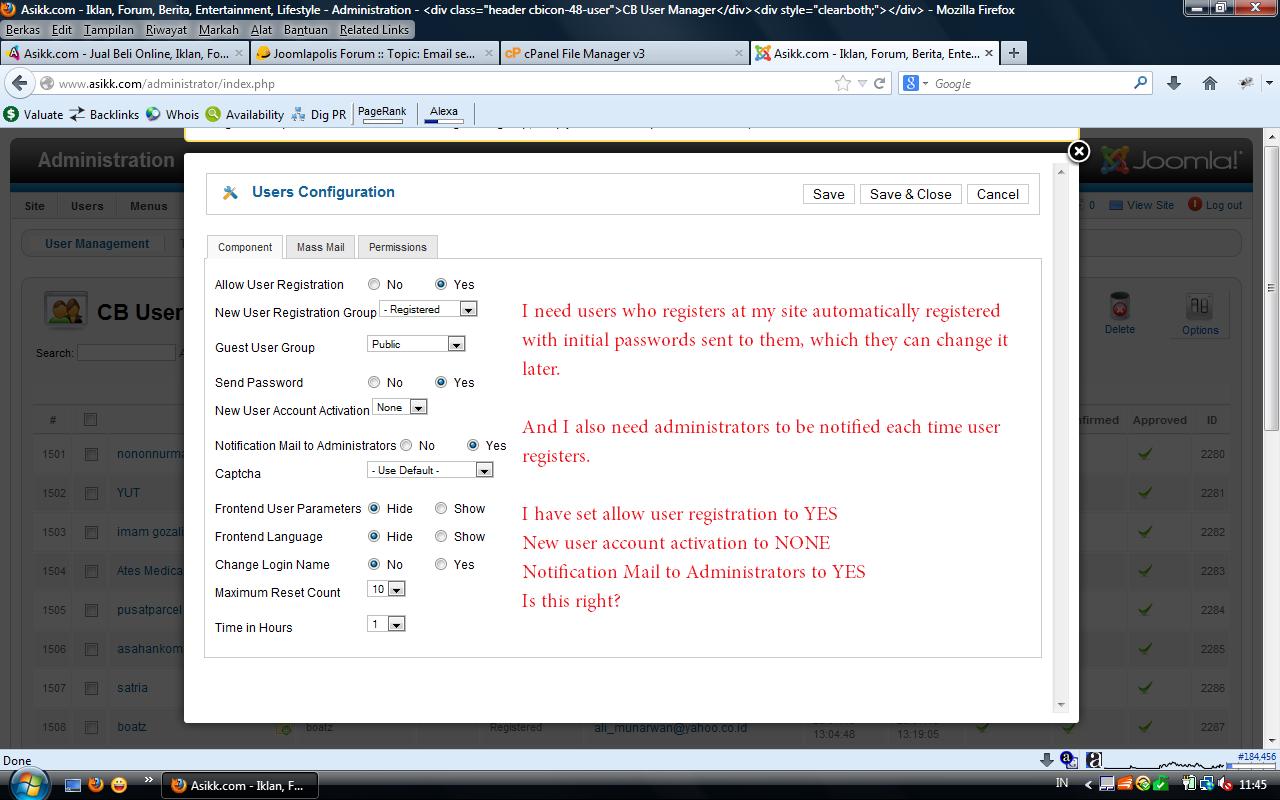The height and width of the screenshot is (800, 1280).
Task: Click the PageRank indicator
Action: (x=382, y=114)
